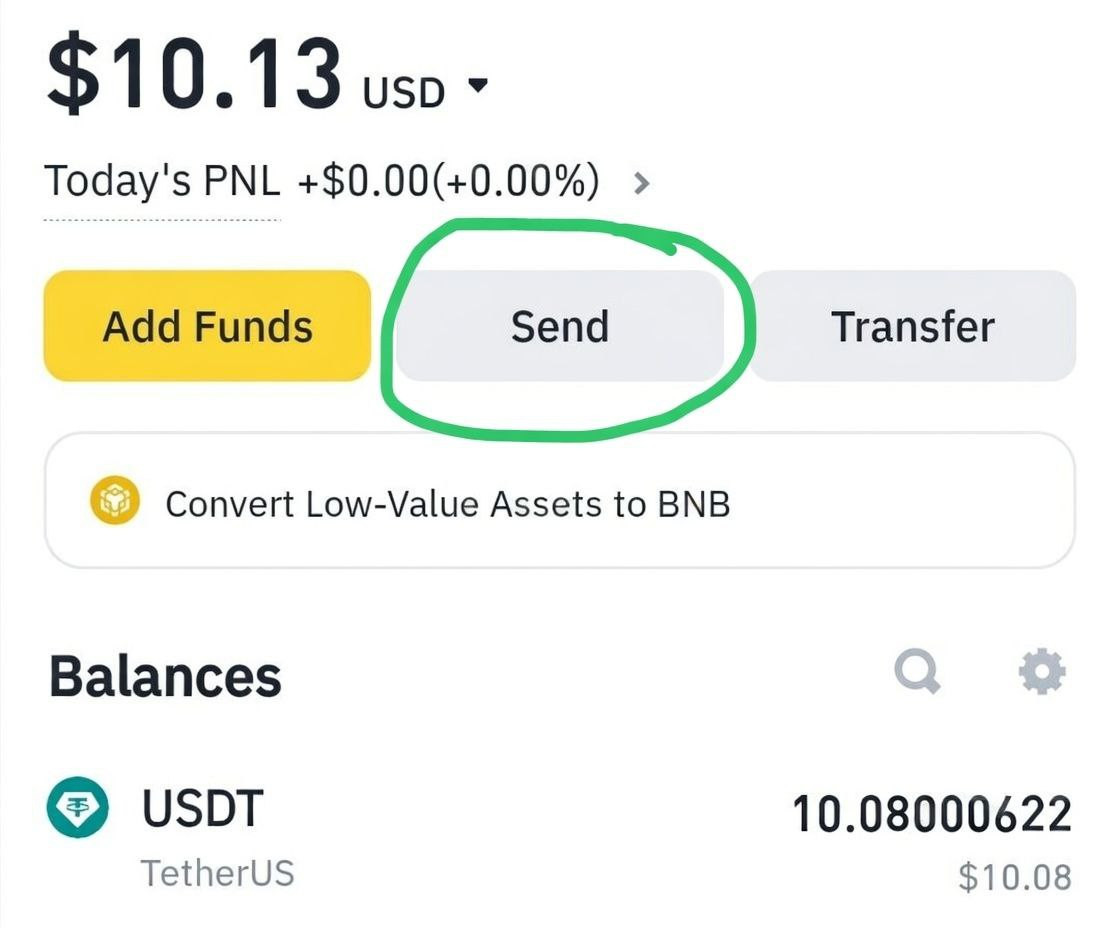Click the 10.08000622 USDT amount
Viewport: 1120px width, 928px height.
pos(932,814)
